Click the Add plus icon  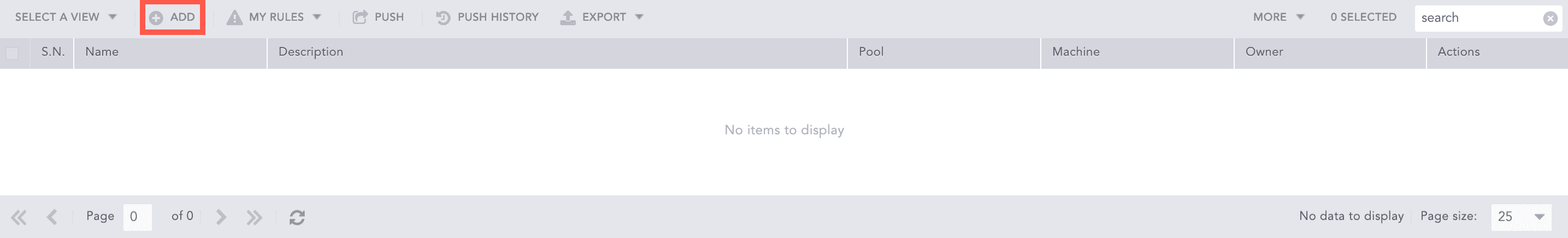(156, 17)
